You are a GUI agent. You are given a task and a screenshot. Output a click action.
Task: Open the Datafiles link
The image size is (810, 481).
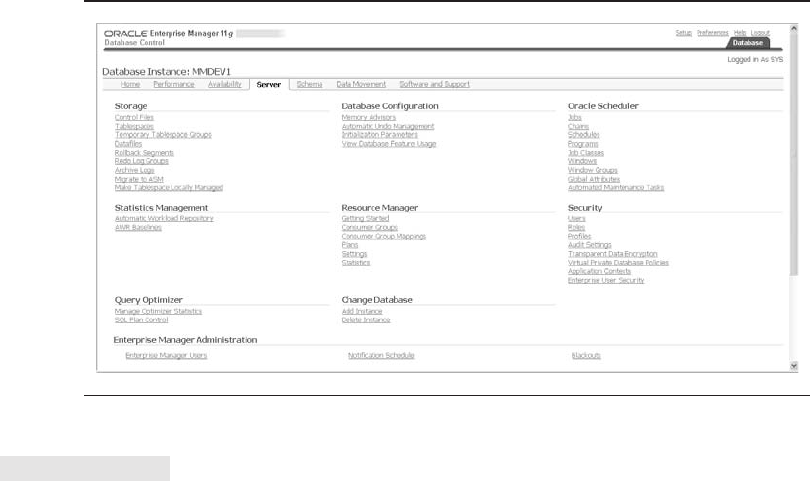point(128,144)
